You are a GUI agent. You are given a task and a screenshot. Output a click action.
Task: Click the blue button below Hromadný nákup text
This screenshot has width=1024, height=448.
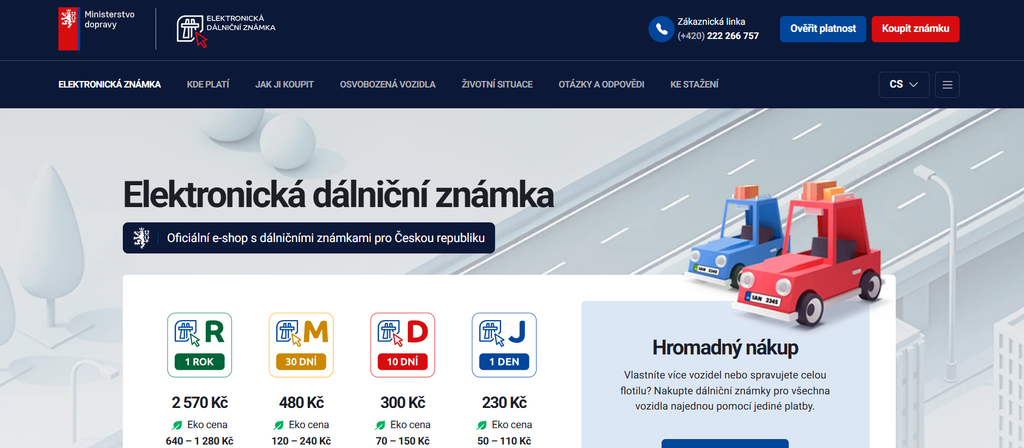pyautogui.click(x=725, y=443)
